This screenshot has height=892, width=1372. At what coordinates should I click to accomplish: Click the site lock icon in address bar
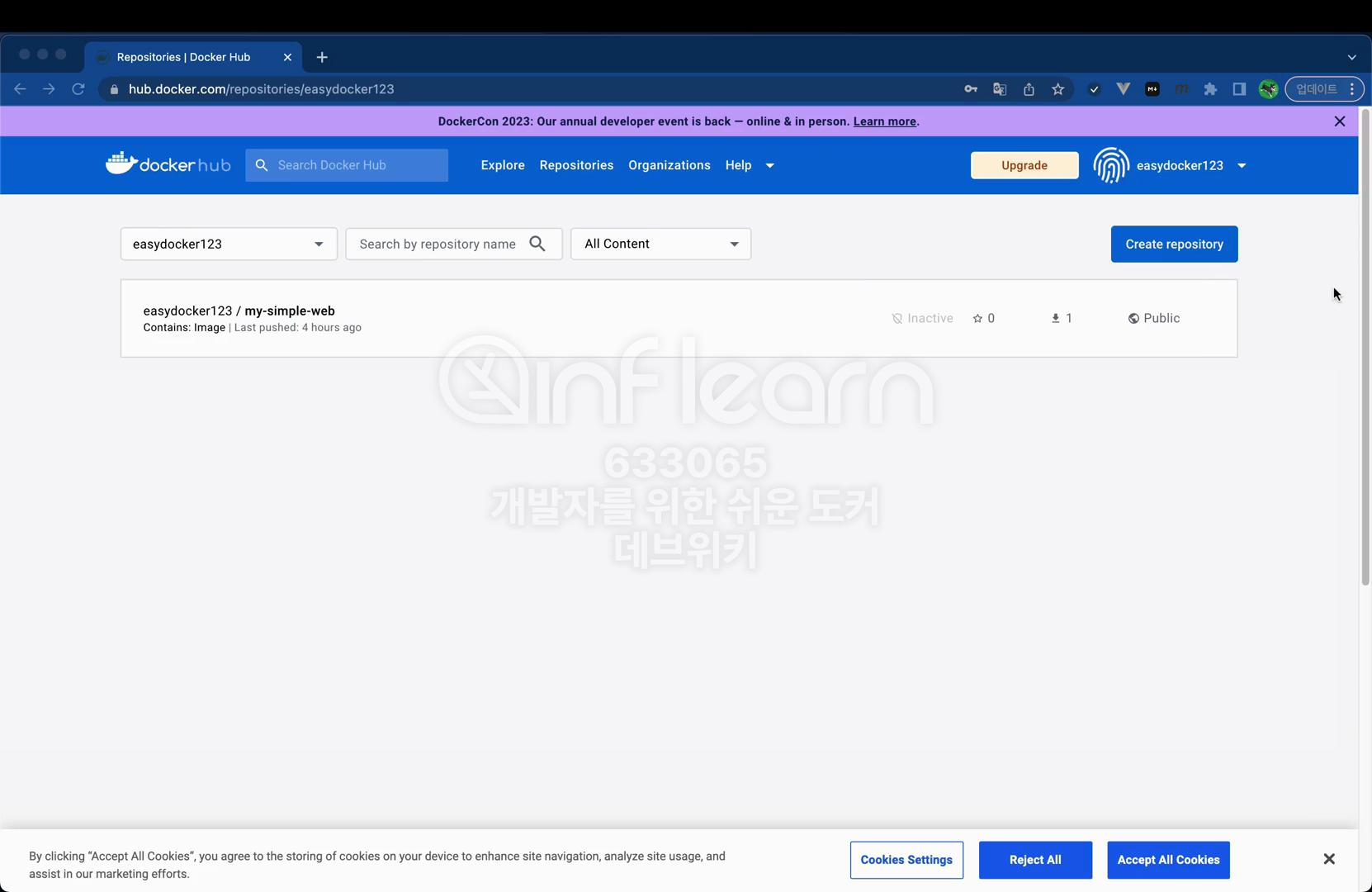[x=114, y=89]
